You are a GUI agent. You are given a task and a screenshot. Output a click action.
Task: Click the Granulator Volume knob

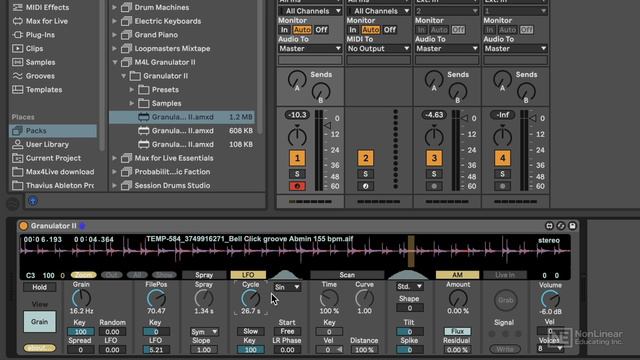(x=550, y=299)
